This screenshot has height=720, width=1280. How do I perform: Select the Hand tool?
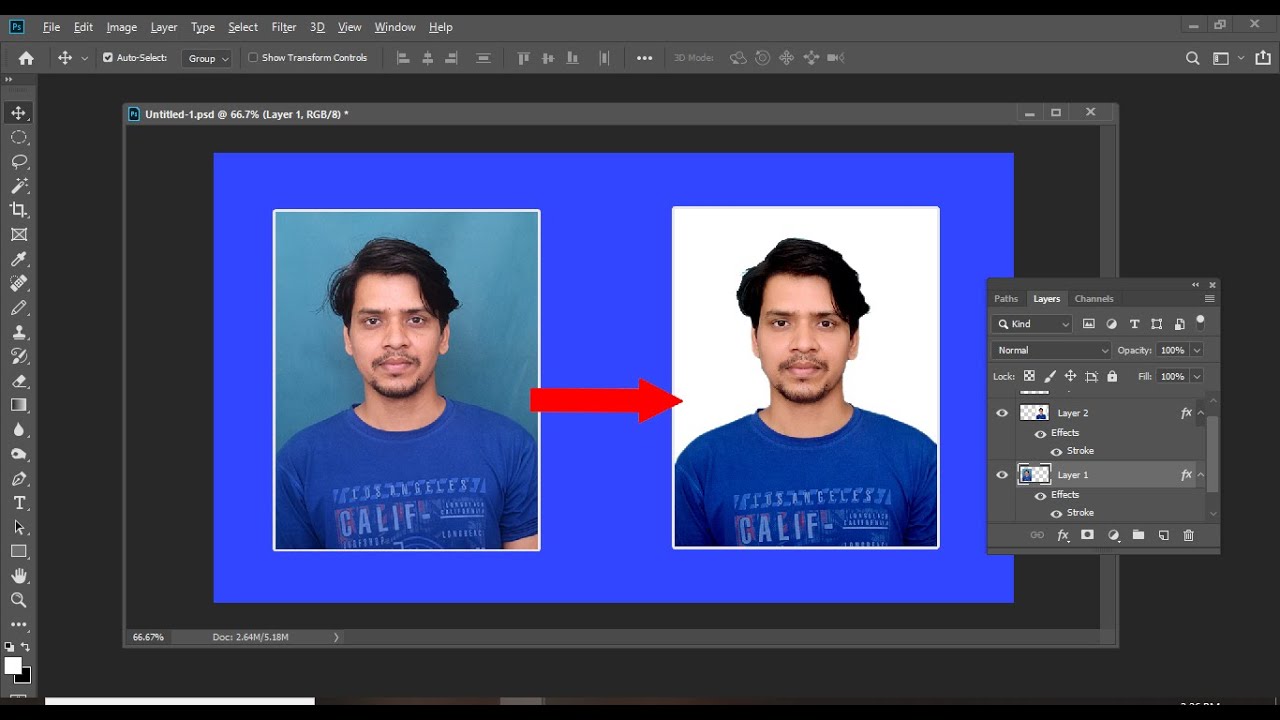pos(19,576)
